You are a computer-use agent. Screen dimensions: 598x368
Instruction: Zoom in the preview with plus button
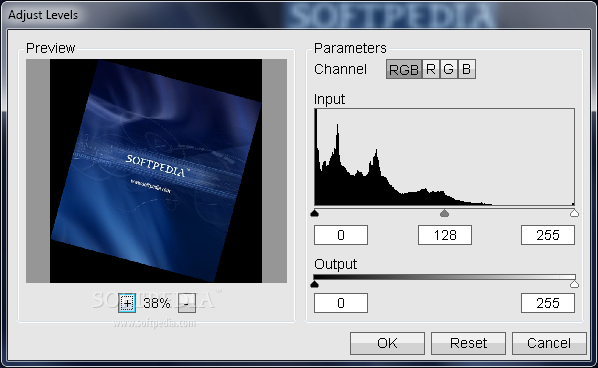tap(127, 303)
